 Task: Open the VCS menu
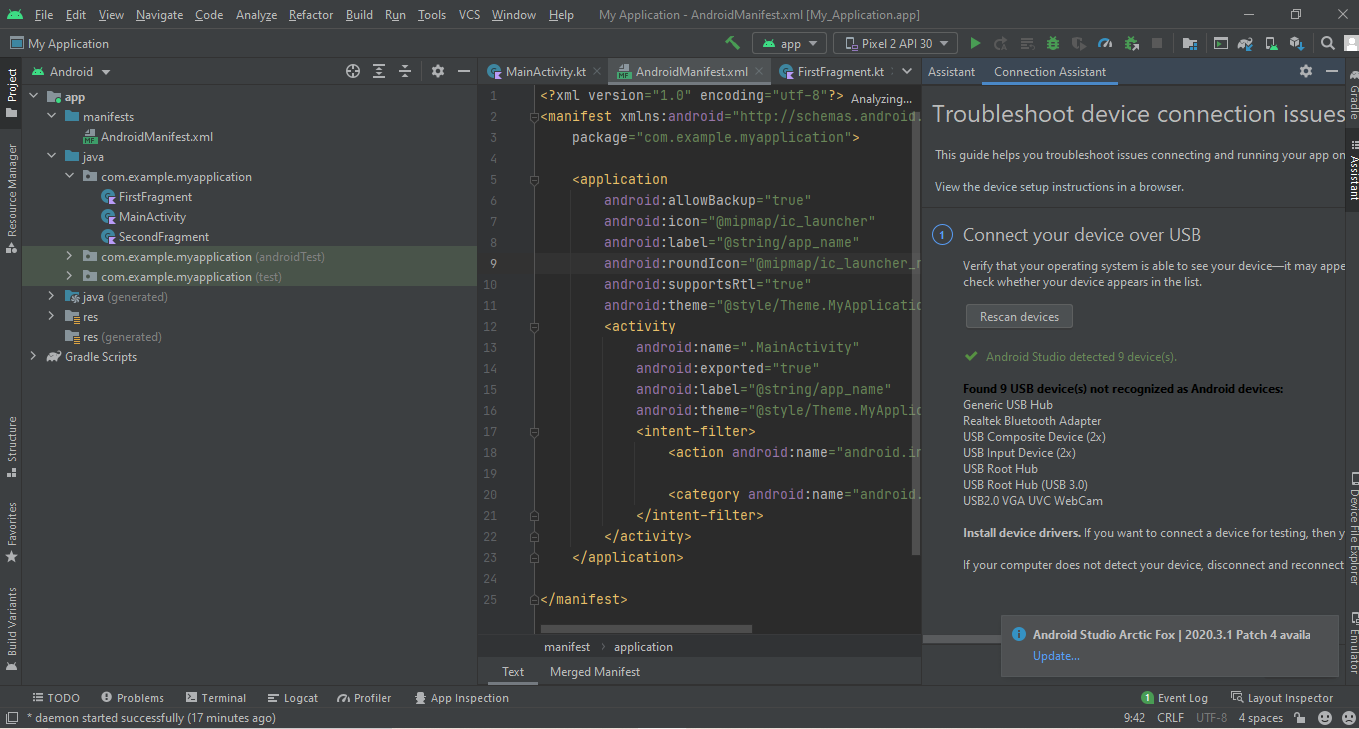[469, 15]
